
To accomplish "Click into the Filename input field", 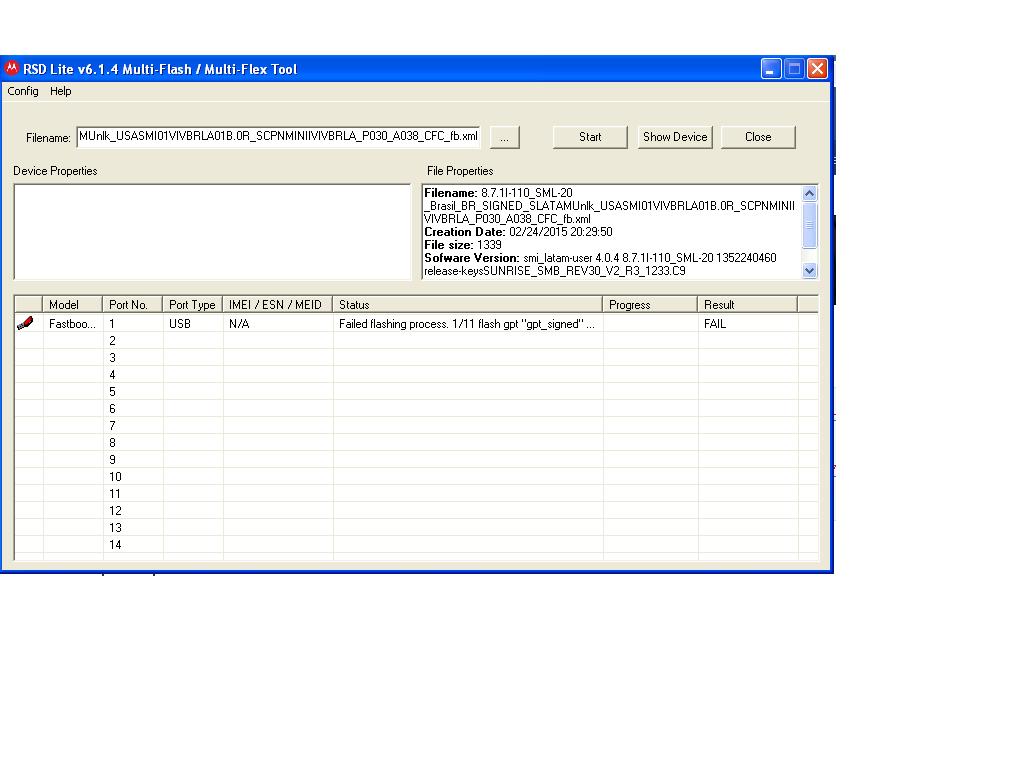I will point(278,136).
